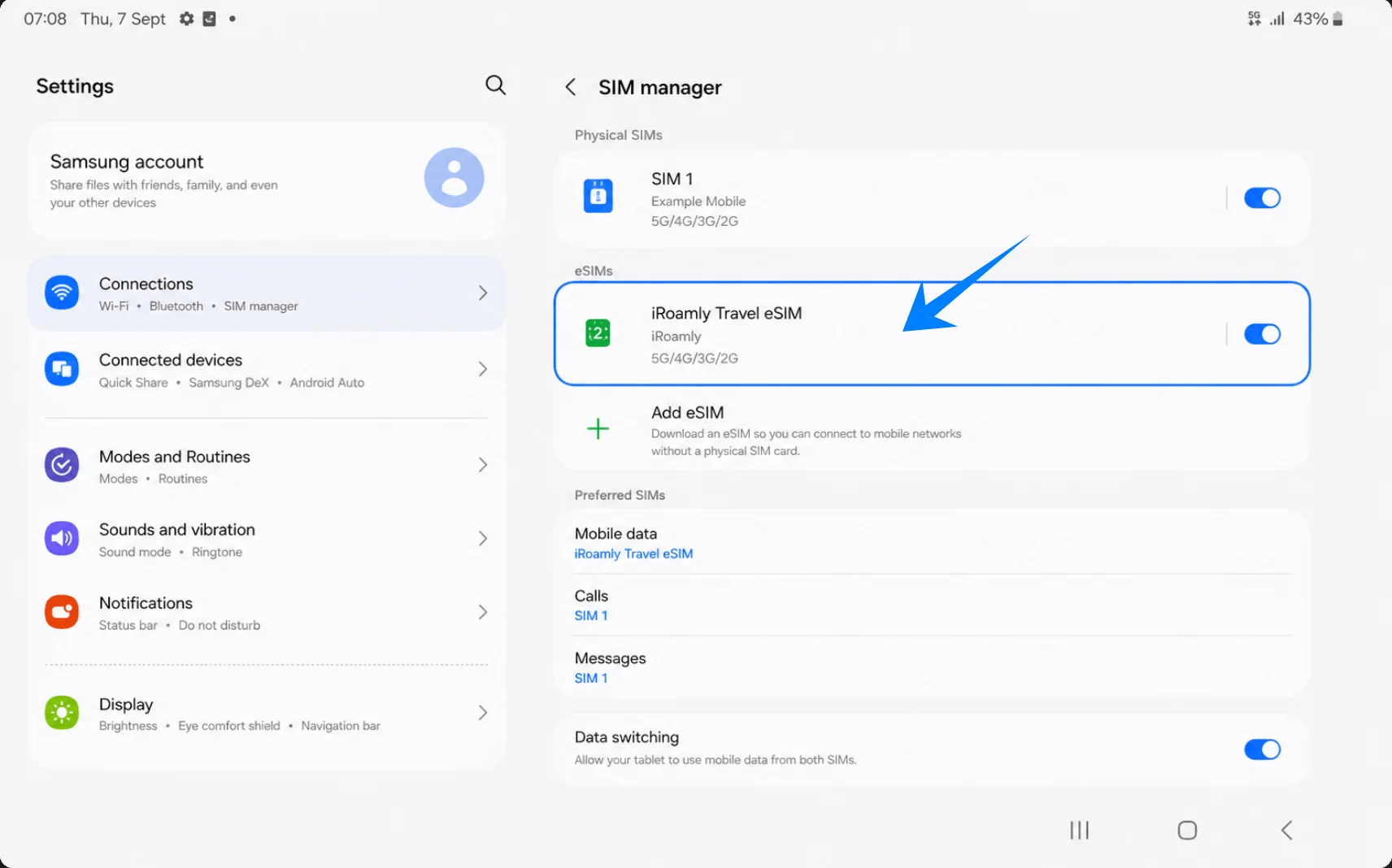Open the Settings search icon
This screenshot has width=1392, height=868.
495,85
